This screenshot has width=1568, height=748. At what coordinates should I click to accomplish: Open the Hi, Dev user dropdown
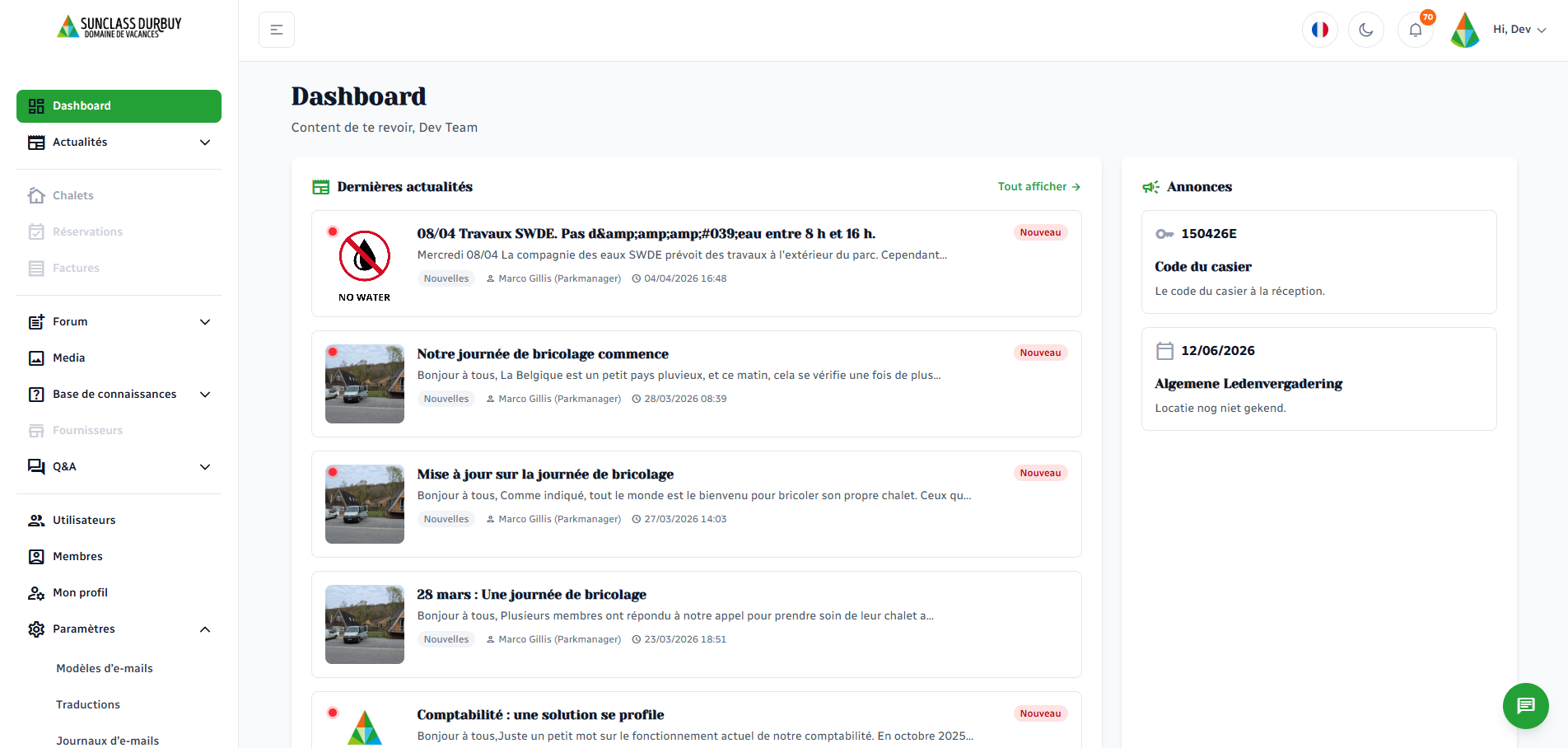pos(1519,30)
